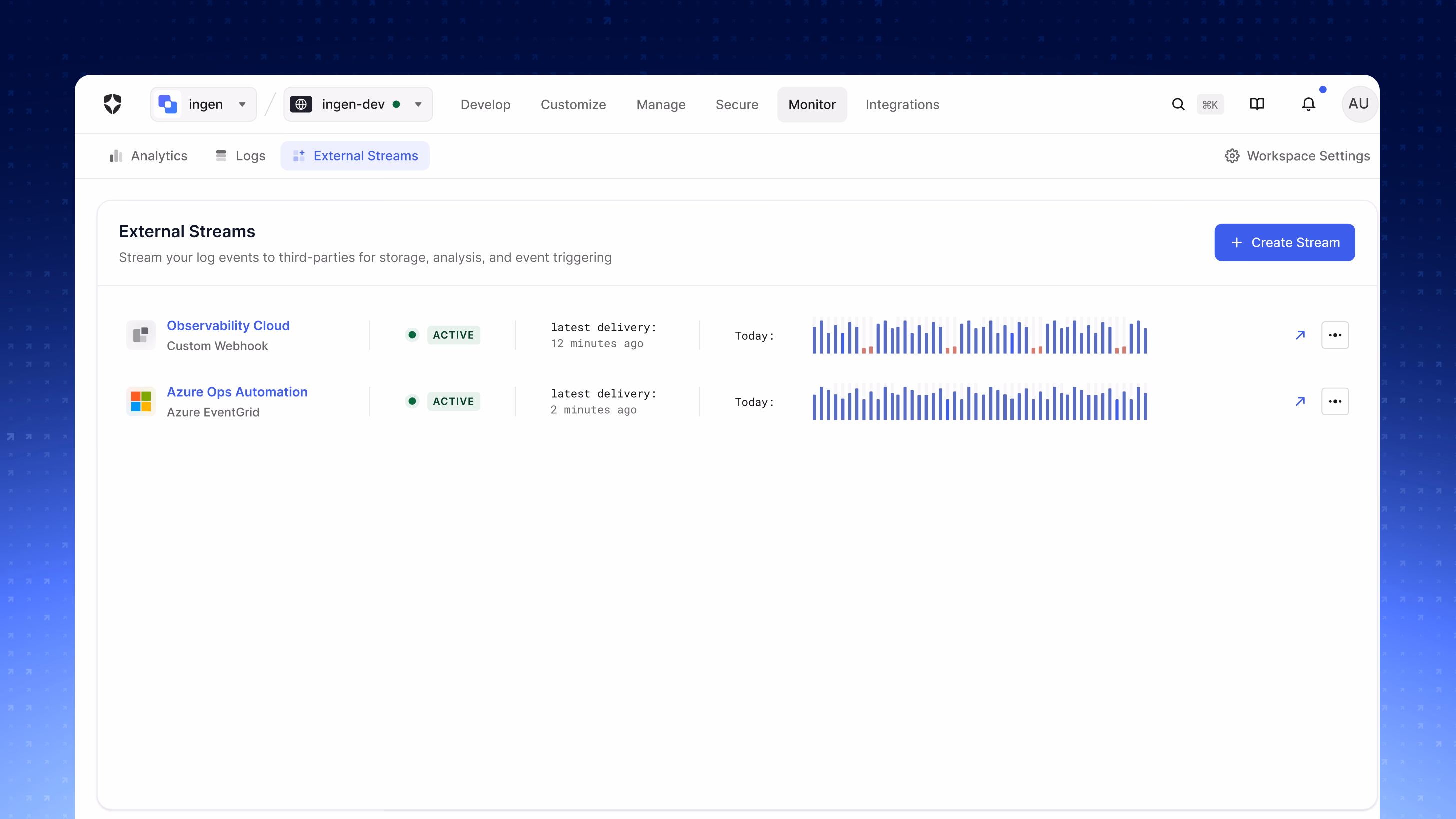This screenshot has height=819, width=1456.
Task: Click the green status dot for Observability Cloud
Action: [x=412, y=335]
